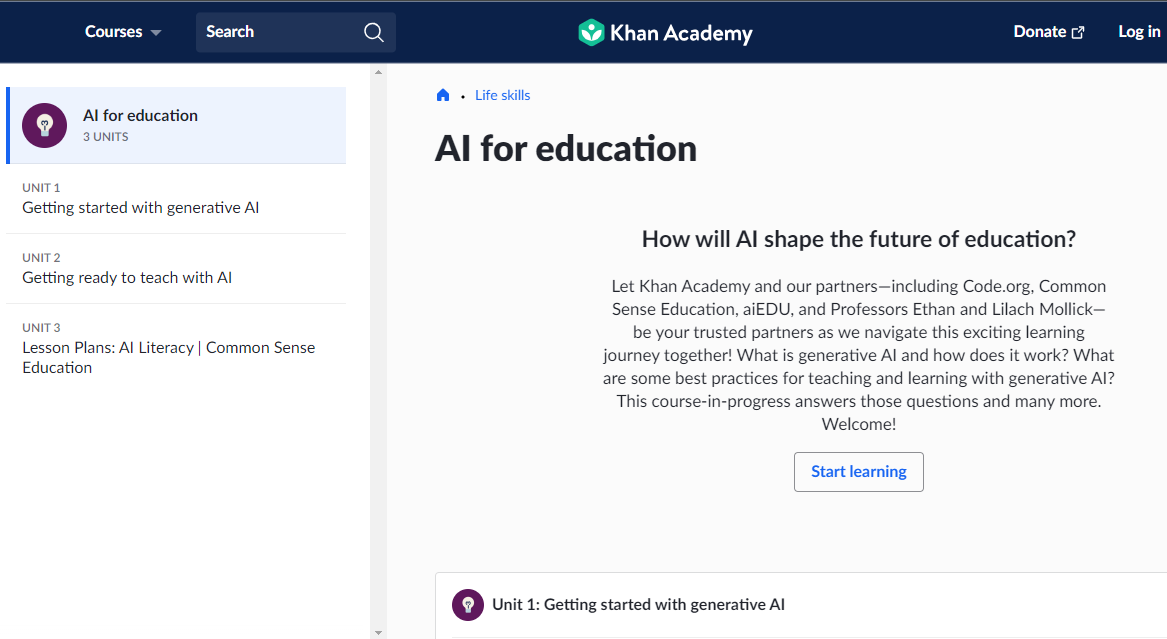The height and width of the screenshot is (639, 1167).
Task: Open the Khan Academy leaf logo
Action: click(591, 32)
